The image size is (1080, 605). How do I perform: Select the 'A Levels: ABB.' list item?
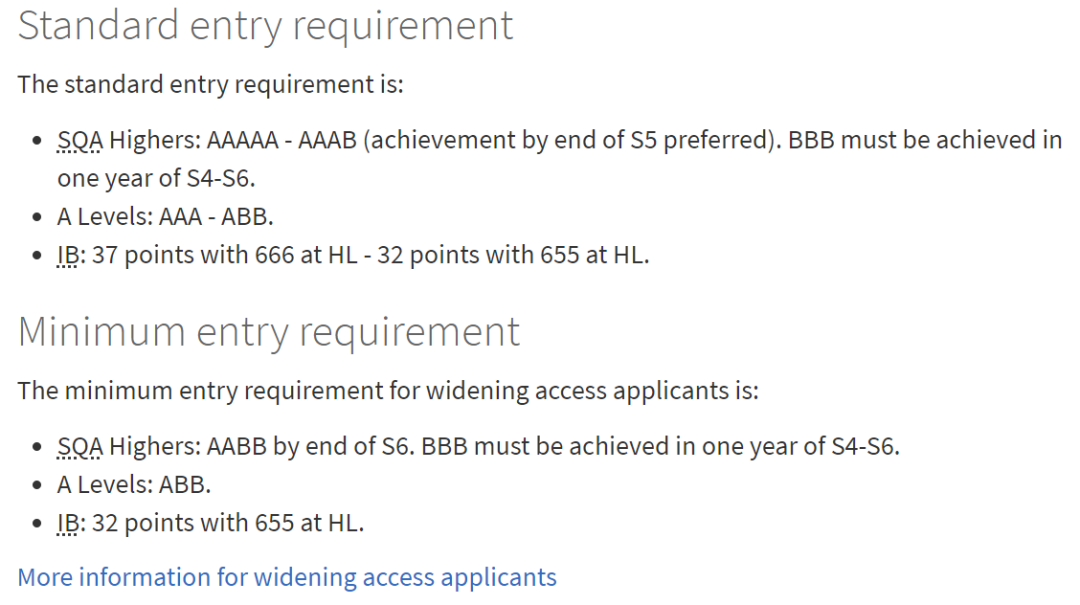point(134,484)
